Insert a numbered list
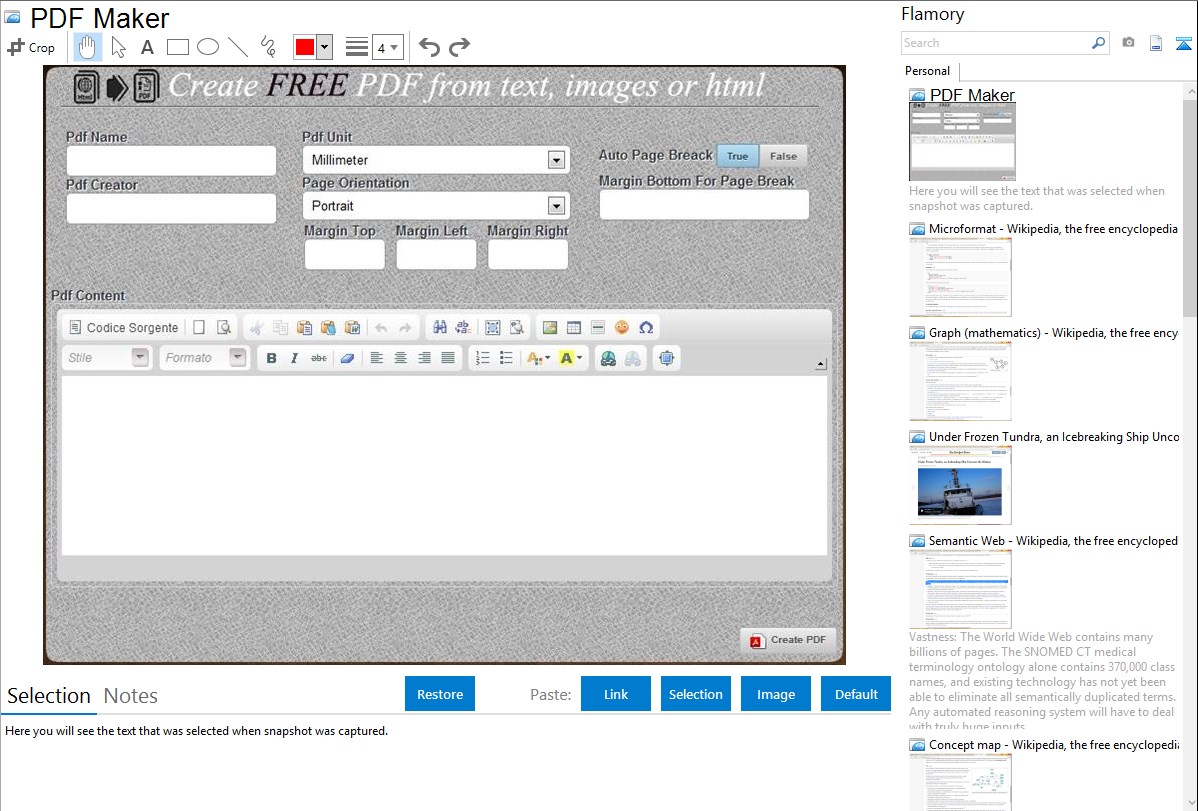The height and width of the screenshot is (811, 1198). click(x=482, y=358)
